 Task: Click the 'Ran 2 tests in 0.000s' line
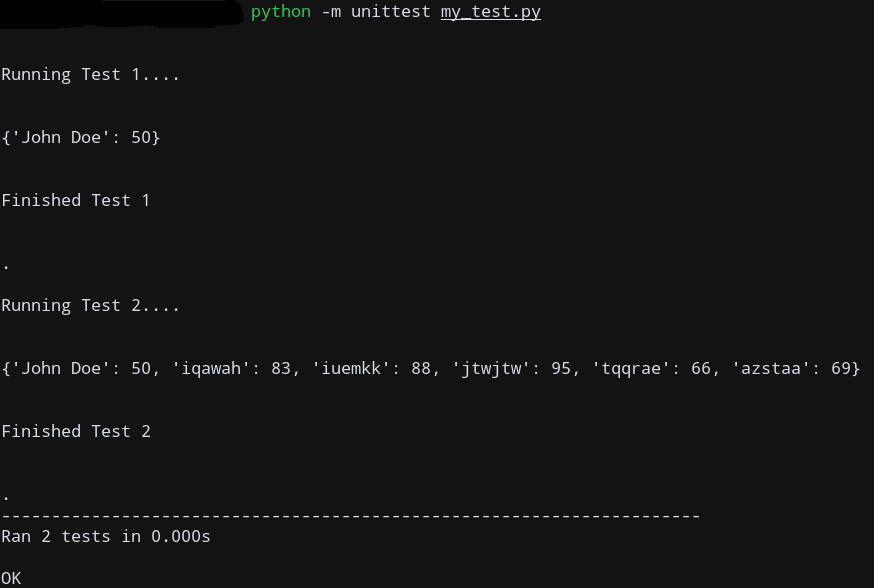(105, 536)
